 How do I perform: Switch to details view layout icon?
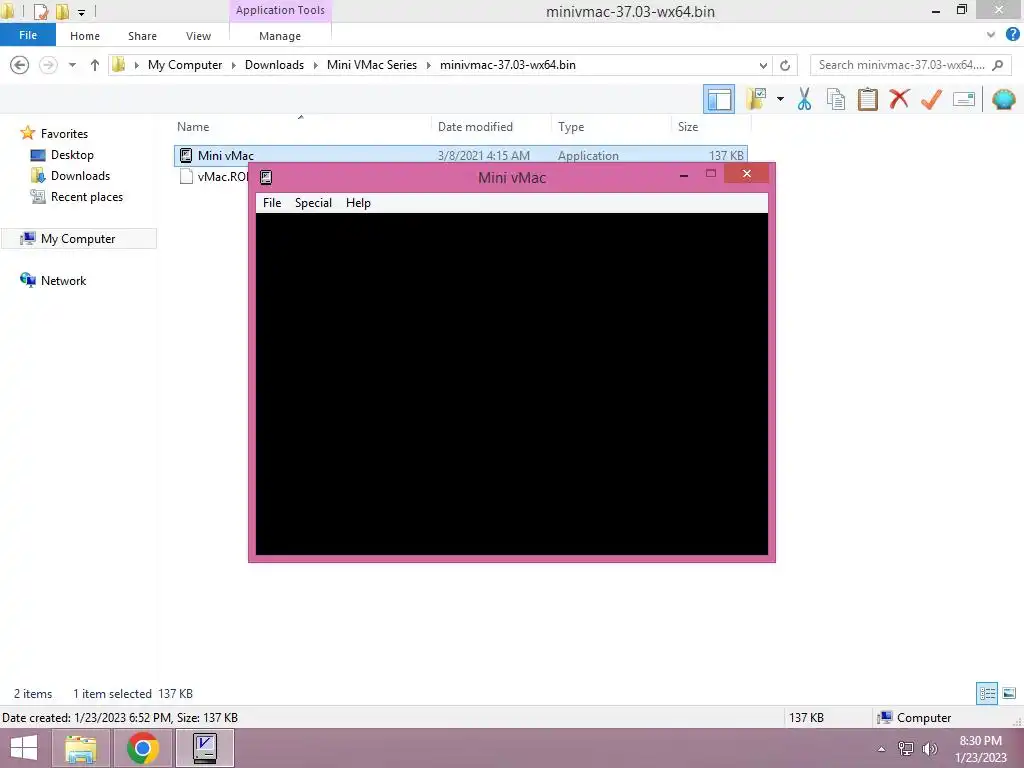click(x=987, y=693)
